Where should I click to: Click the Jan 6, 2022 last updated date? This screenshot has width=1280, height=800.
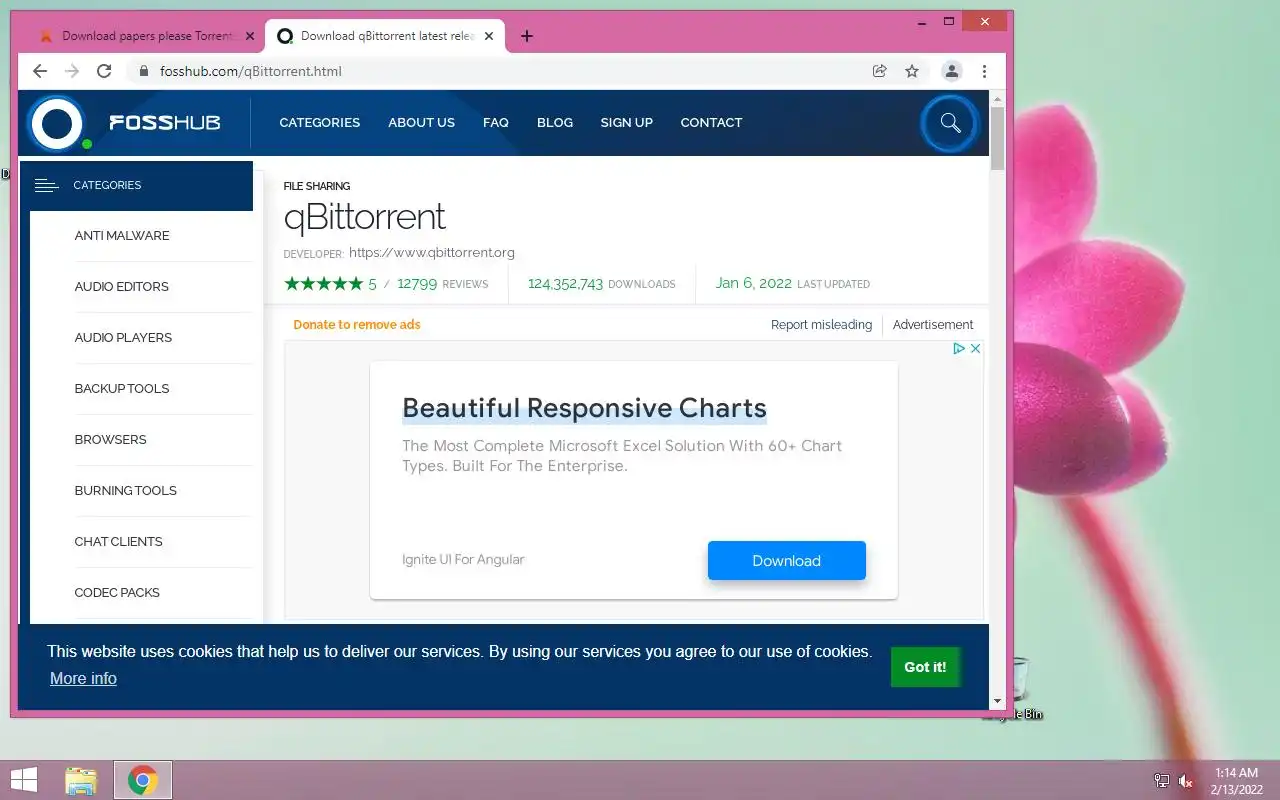click(x=754, y=283)
